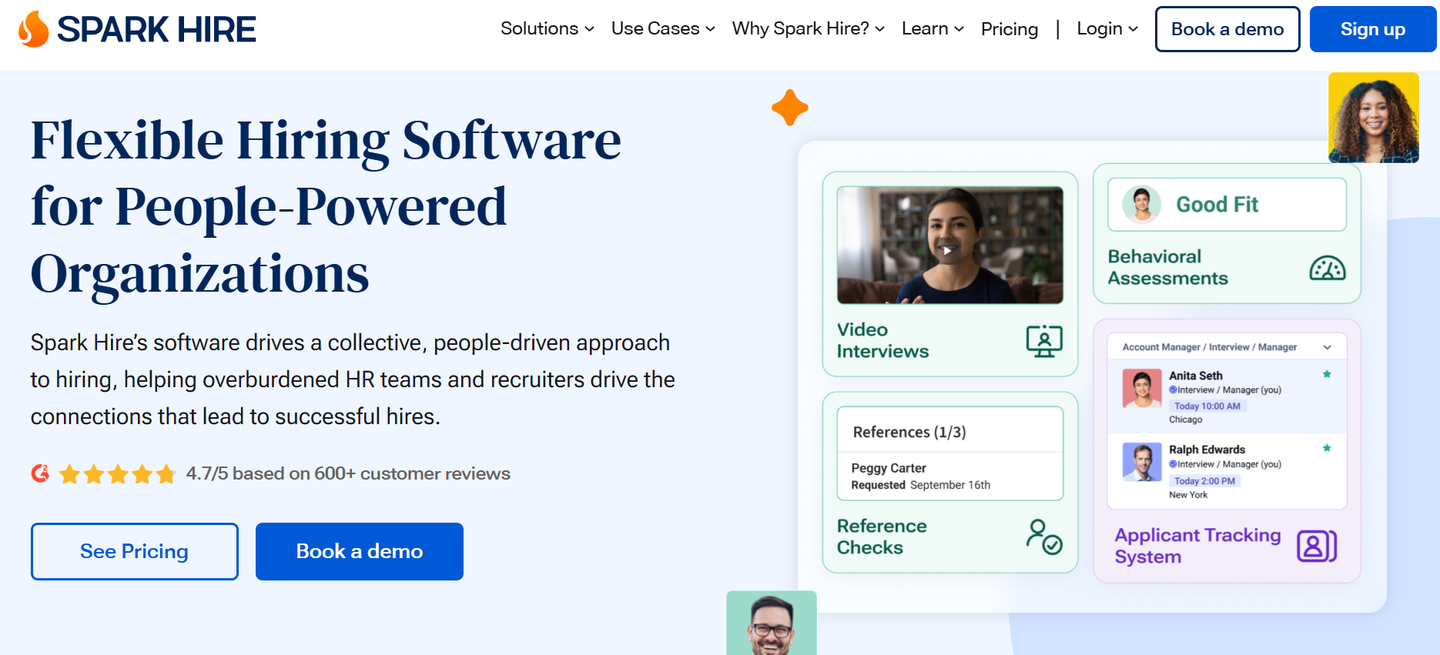Screen dimensions: 1440x655
Task: Click the Ralph Edwards name
Action: (x=1207, y=449)
